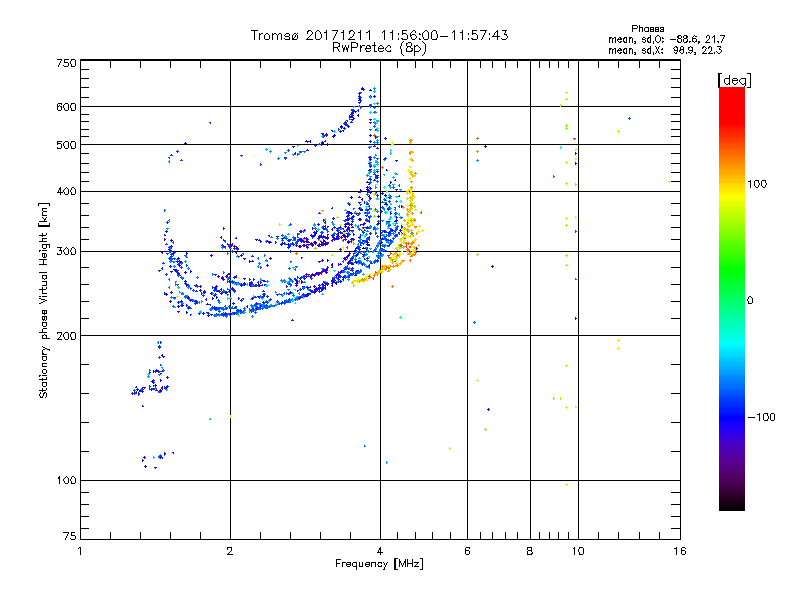The image size is (800, 600).
Task: Click the colorbar '0' tick label
Action: 750,301
